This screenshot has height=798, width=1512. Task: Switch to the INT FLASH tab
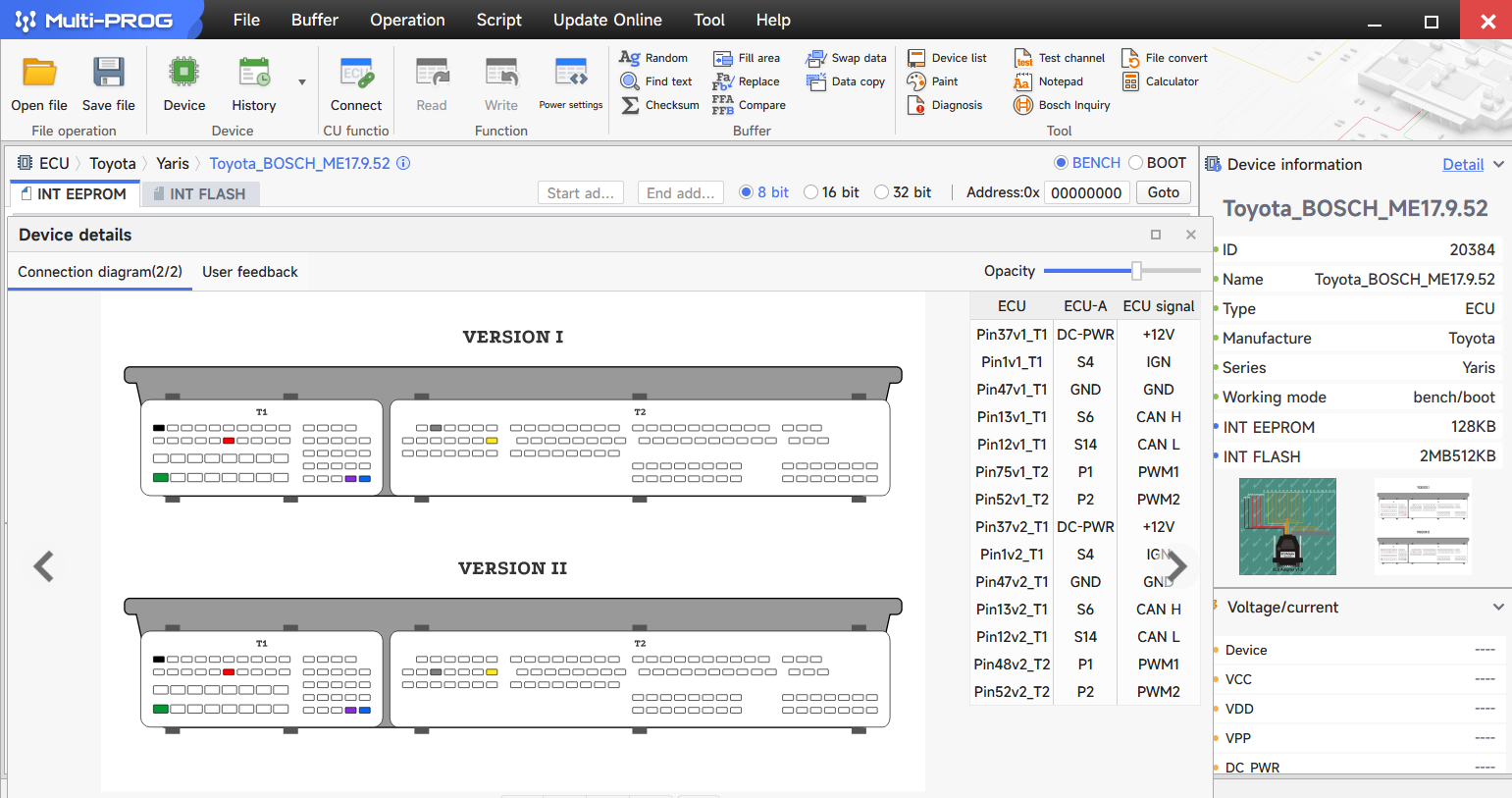(x=200, y=193)
